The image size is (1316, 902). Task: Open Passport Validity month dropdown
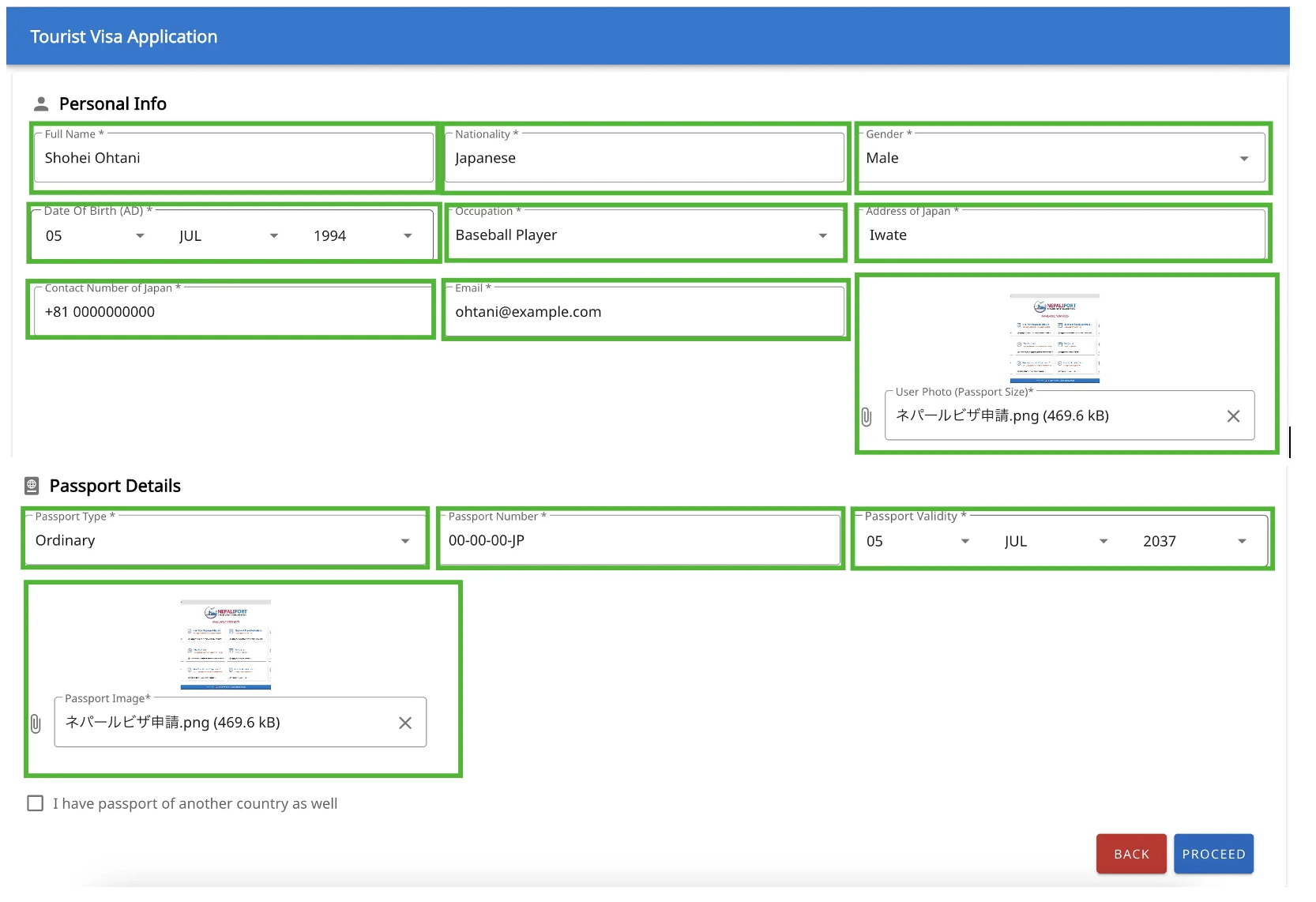click(1056, 542)
